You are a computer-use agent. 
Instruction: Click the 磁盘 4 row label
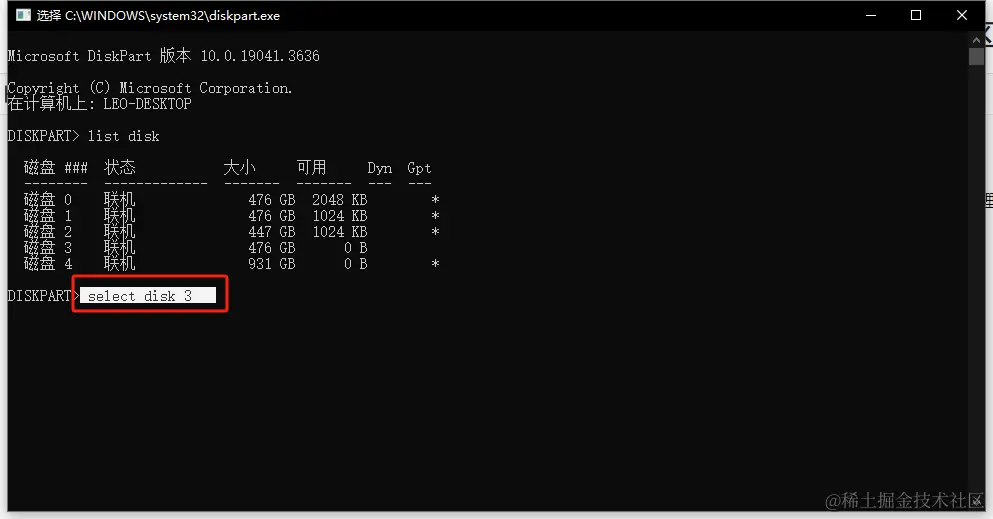tap(48, 263)
